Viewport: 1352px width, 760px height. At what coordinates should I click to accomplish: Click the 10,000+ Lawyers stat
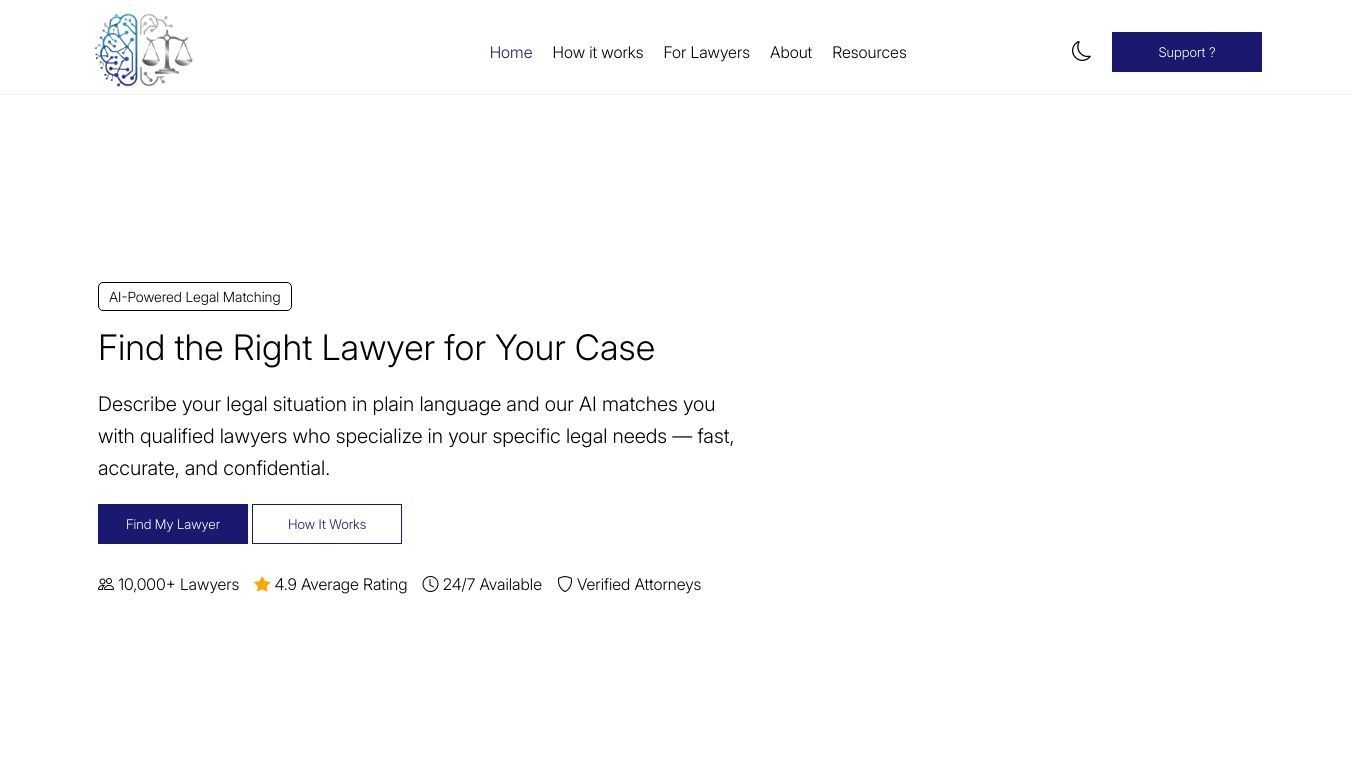(178, 584)
